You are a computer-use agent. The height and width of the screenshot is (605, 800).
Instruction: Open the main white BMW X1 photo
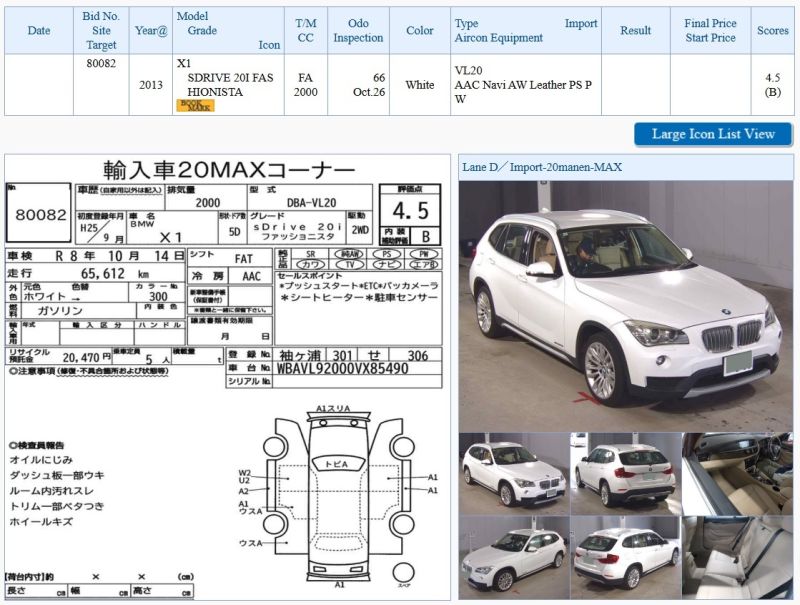point(626,306)
